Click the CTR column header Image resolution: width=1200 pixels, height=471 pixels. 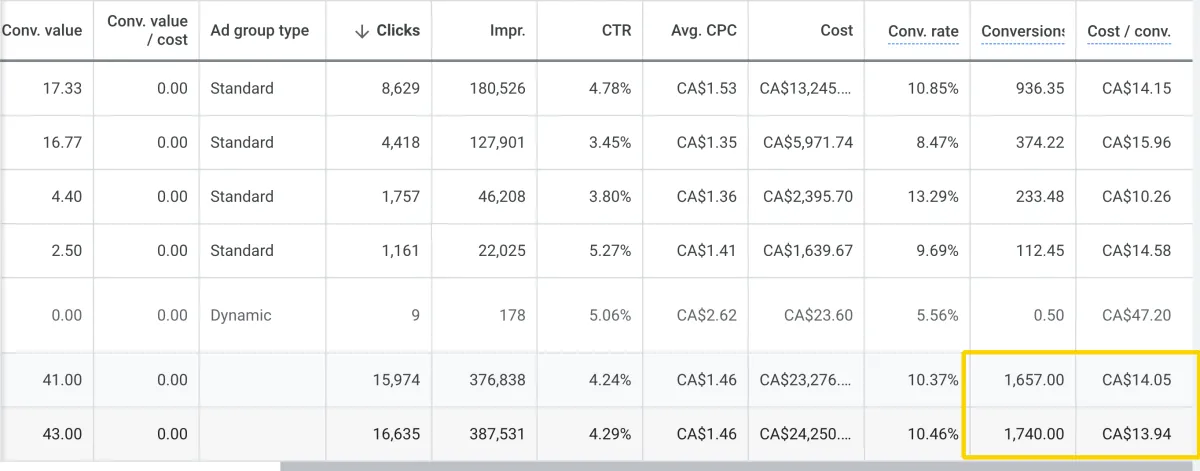pyautogui.click(x=616, y=31)
